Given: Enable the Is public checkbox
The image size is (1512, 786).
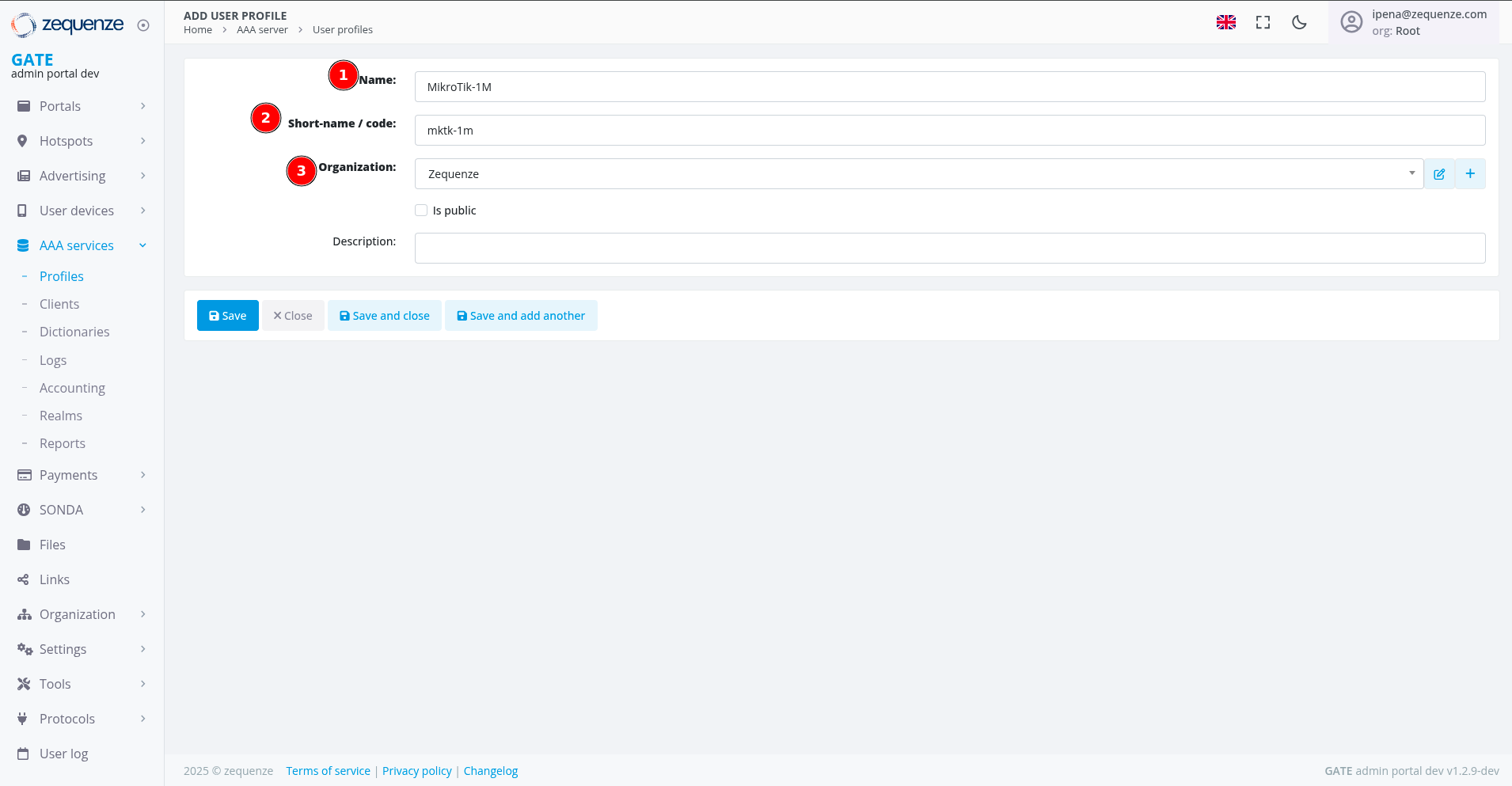Looking at the screenshot, I should 421,211.
